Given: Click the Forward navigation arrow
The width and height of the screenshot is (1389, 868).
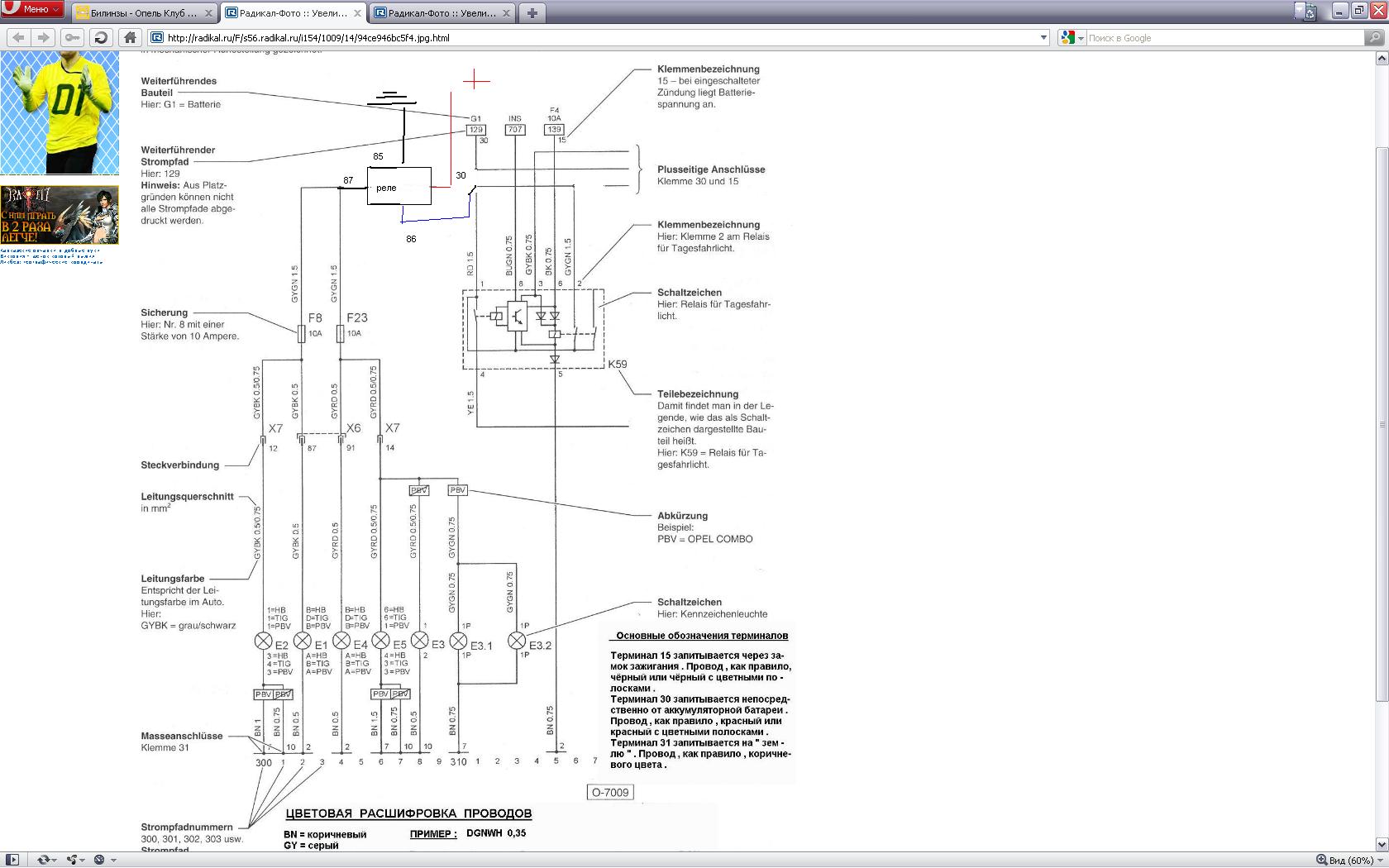Looking at the screenshot, I should coord(45,37).
